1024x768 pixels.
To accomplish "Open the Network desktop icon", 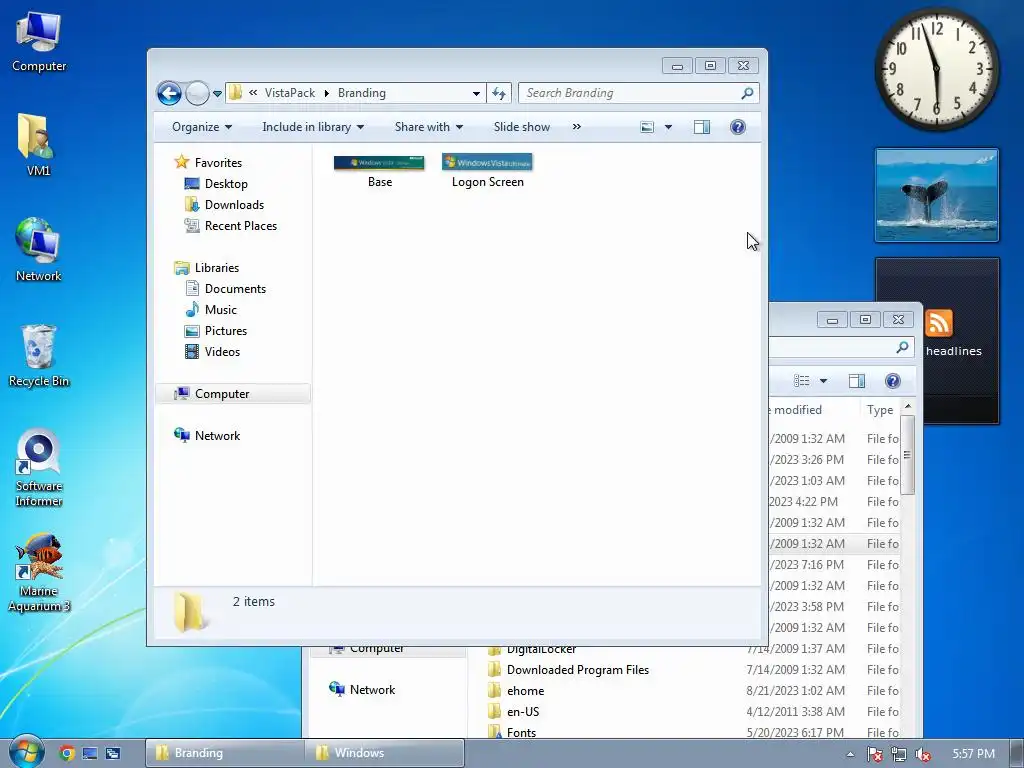I will [38, 250].
